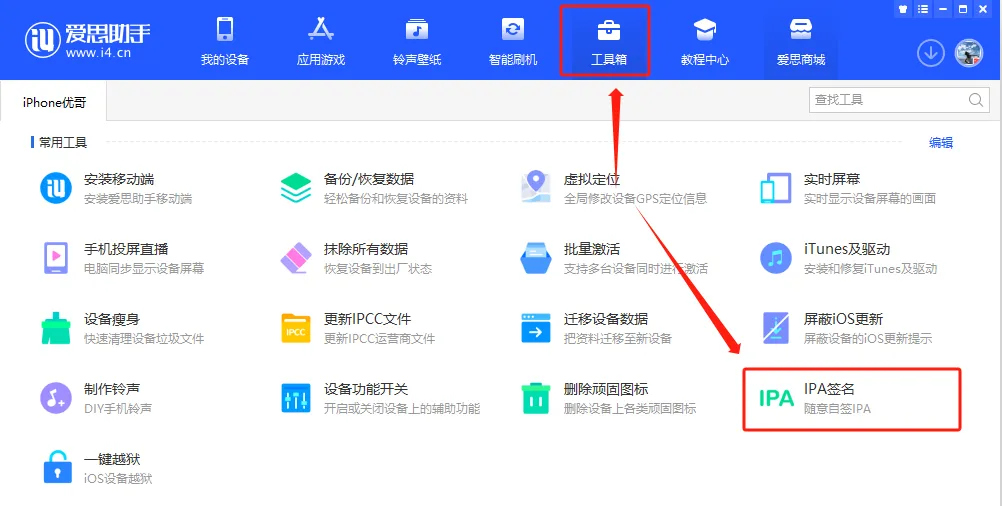Click the 更新IPCC文件 yellow folder icon
The height and width of the screenshot is (506, 1002).
pos(296,328)
